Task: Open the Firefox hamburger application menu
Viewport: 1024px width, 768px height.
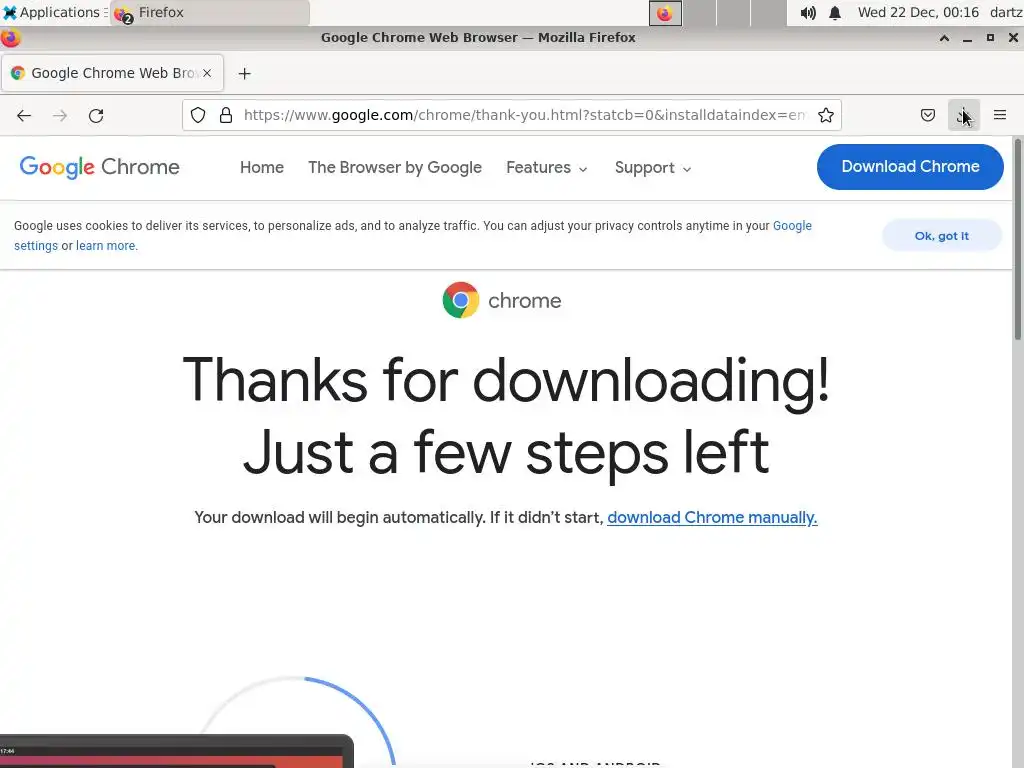Action: coord(1000,116)
